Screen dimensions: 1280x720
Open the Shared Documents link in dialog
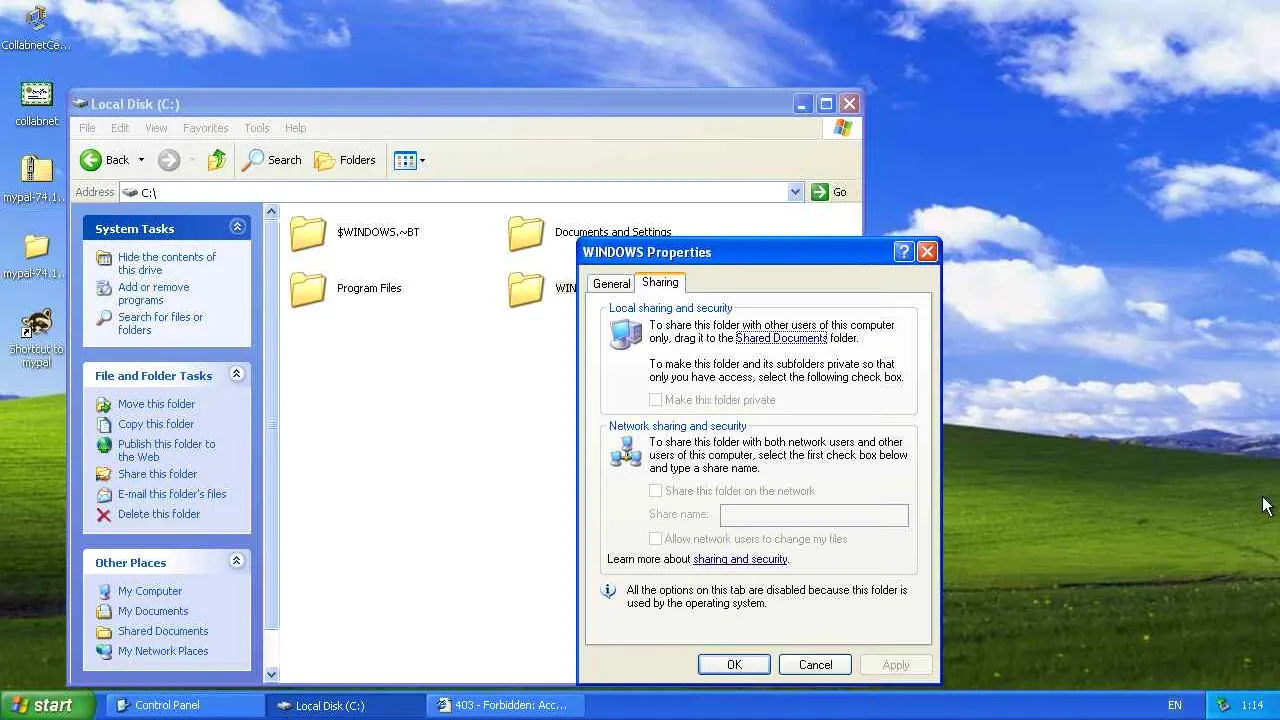coord(781,338)
